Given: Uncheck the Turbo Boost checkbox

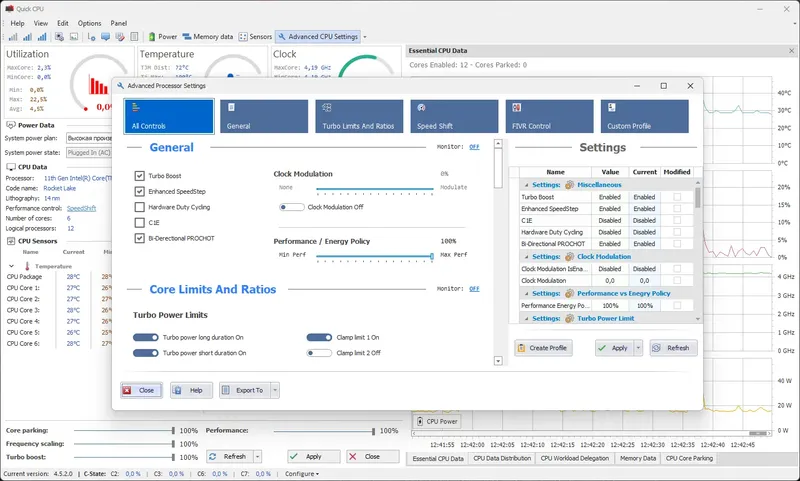Looking at the screenshot, I should click(x=139, y=176).
